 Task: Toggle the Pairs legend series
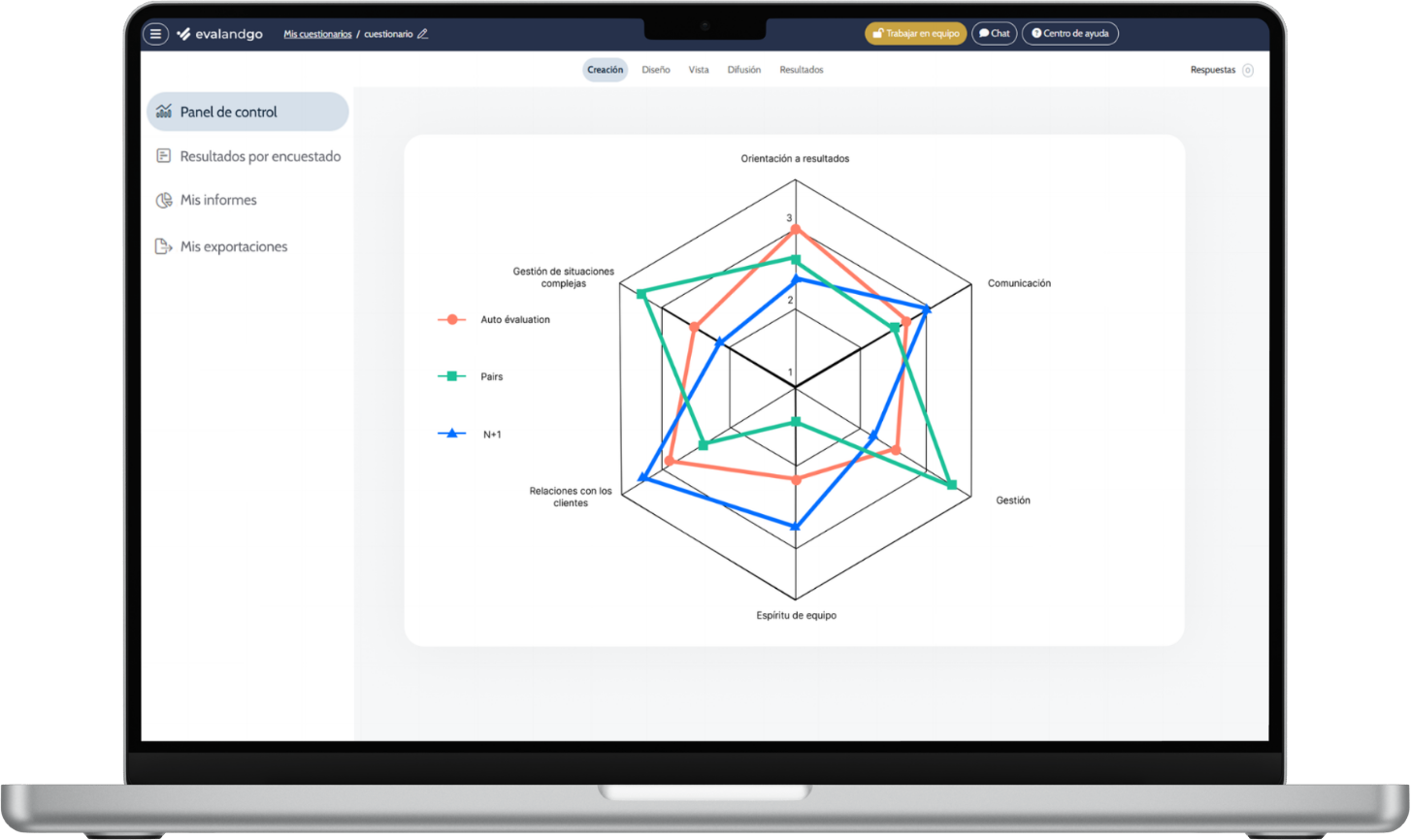pyautogui.click(x=471, y=376)
